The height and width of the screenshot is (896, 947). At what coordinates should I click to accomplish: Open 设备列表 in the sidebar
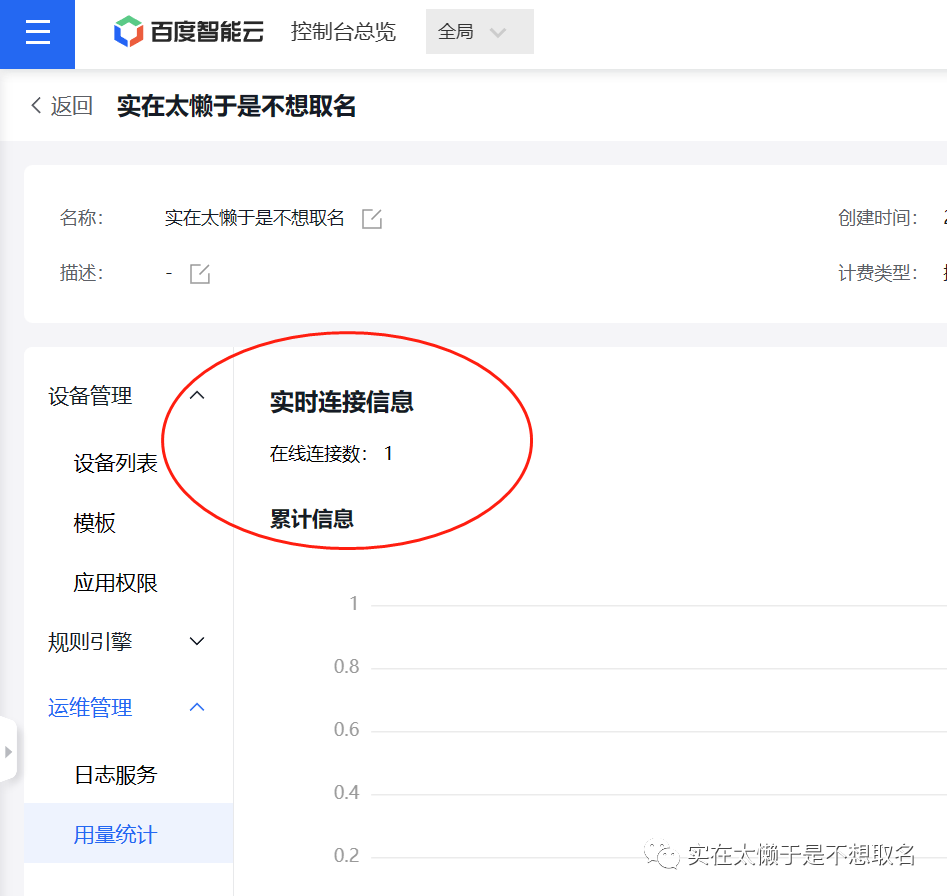115,464
